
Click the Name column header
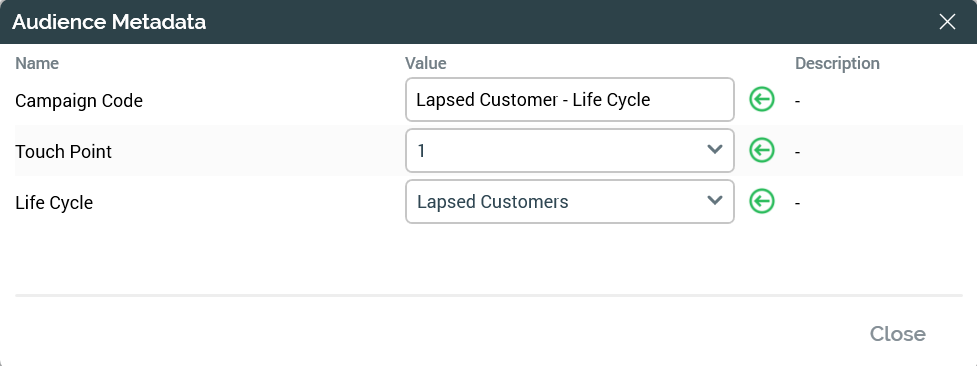37,63
